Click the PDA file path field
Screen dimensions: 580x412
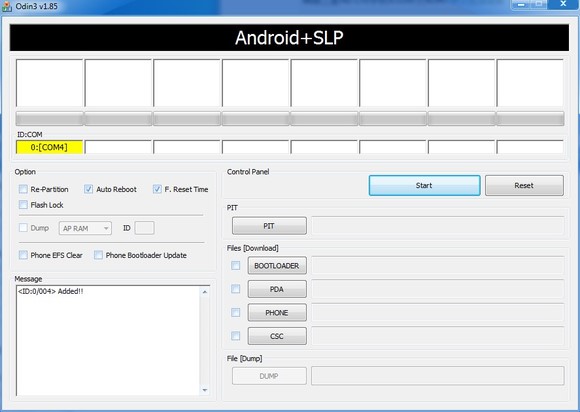point(438,289)
